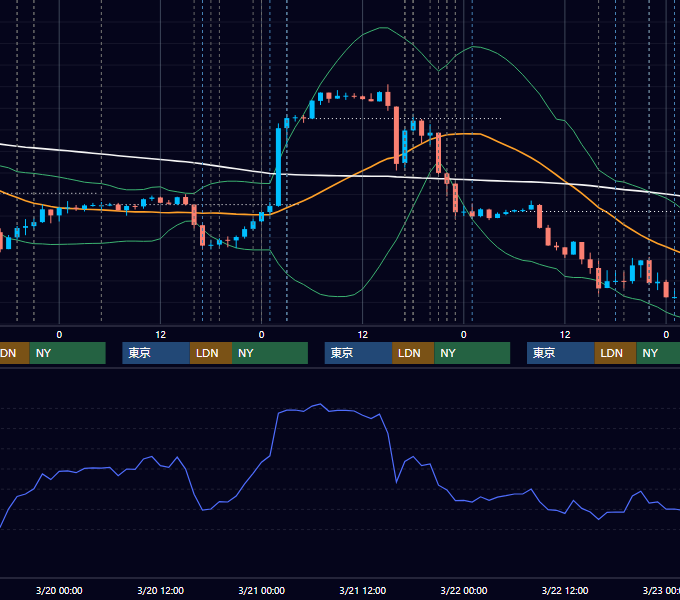Select the NY session block beginning 3/20 evening
The image size is (680, 600).
270,353
